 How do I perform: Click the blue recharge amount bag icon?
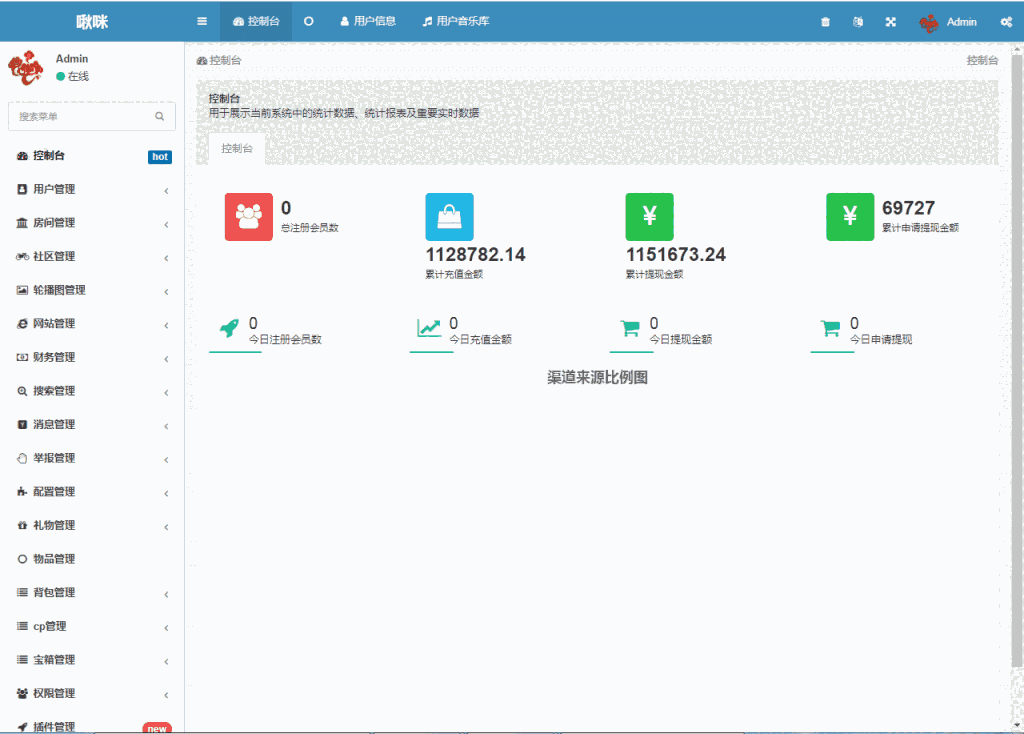(449, 217)
